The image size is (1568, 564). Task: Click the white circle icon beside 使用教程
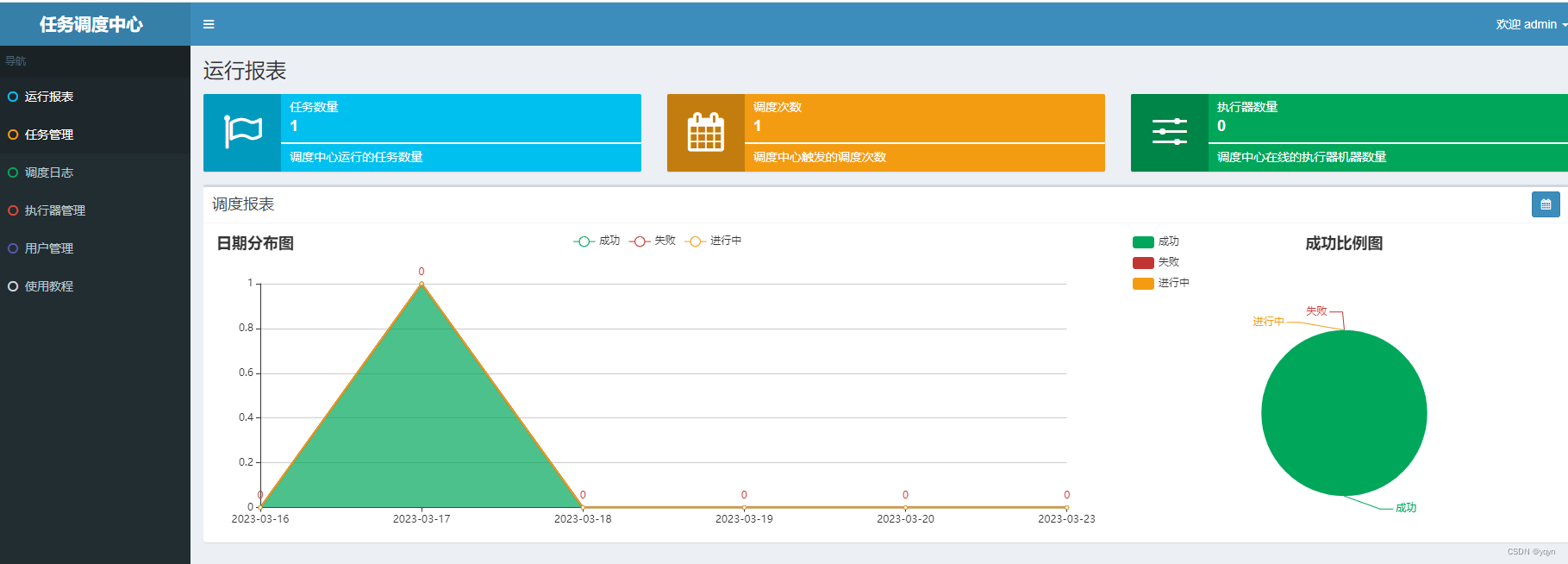[x=13, y=286]
